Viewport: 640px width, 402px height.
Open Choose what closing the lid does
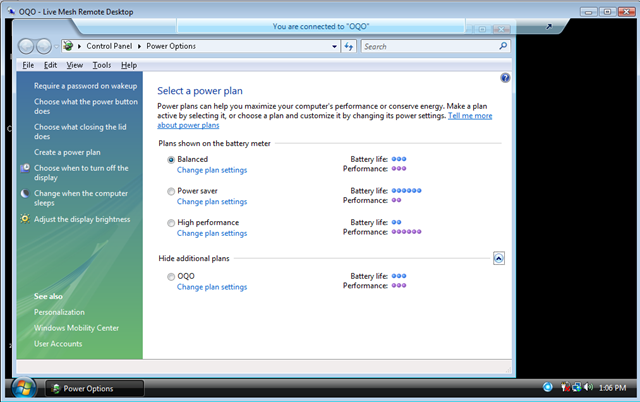80,131
